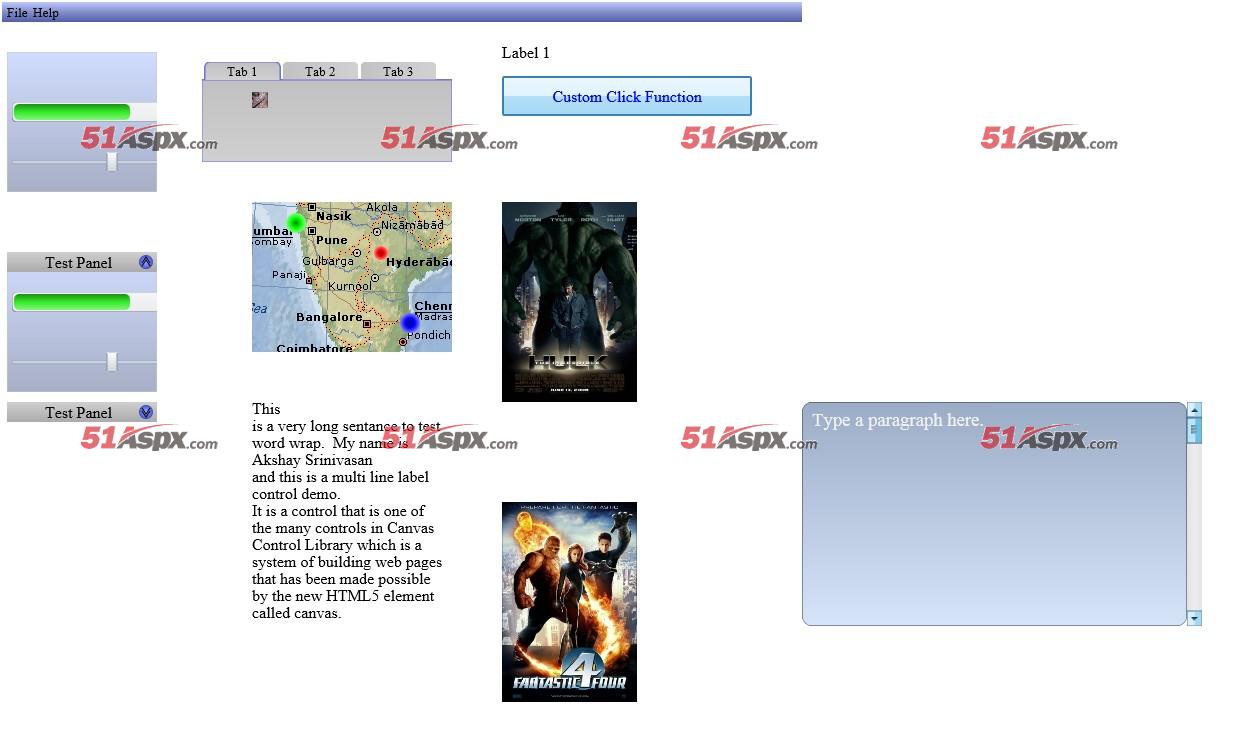Click the red marker near Hyderabad
The height and width of the screenshot is (749, 1253).
pos(381,253)
